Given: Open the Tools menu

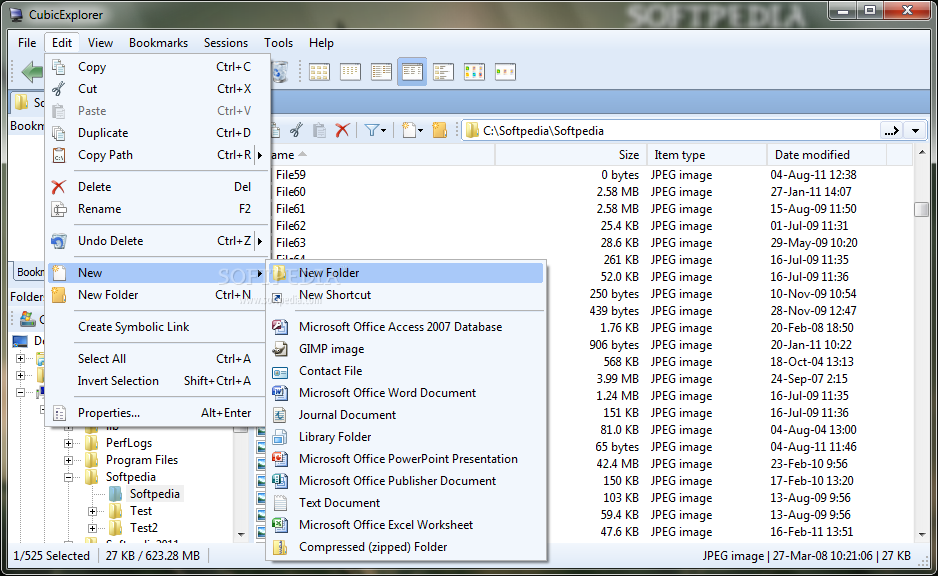Looking at the screenshot, I should [x=279, y=43].
